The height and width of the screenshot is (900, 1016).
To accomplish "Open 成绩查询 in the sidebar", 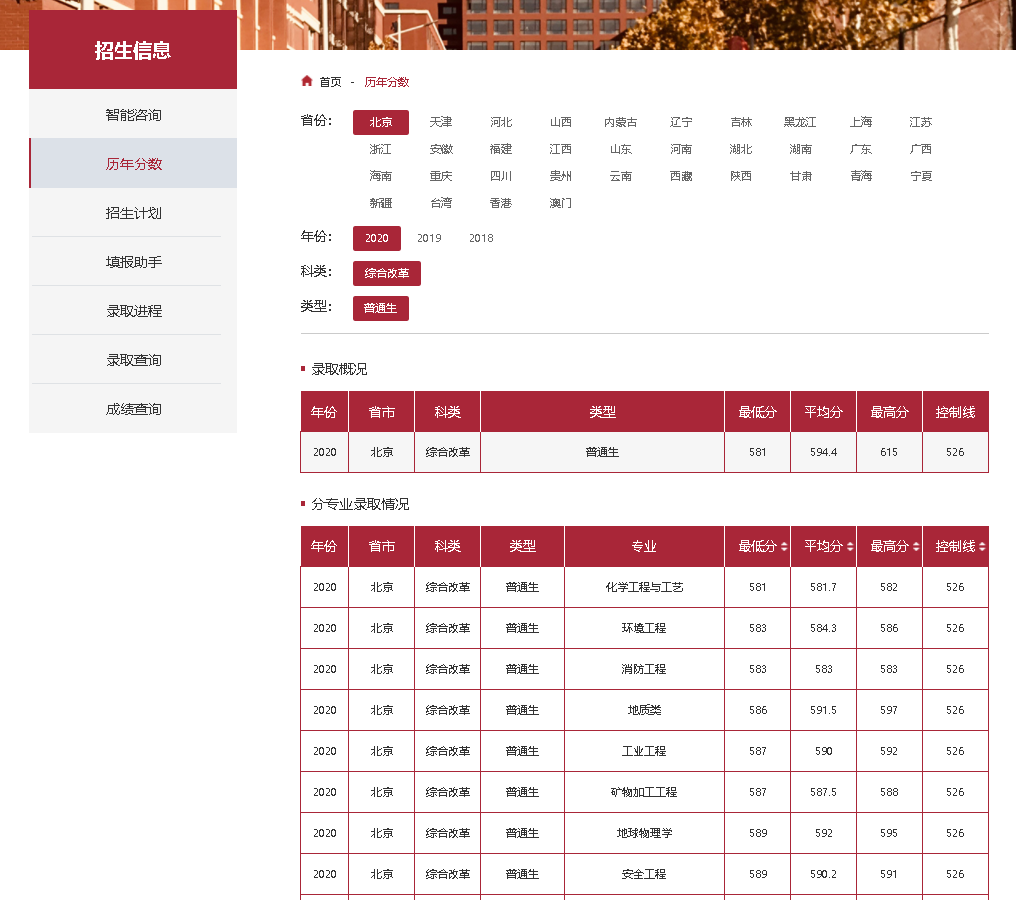I will pos(133,409).
